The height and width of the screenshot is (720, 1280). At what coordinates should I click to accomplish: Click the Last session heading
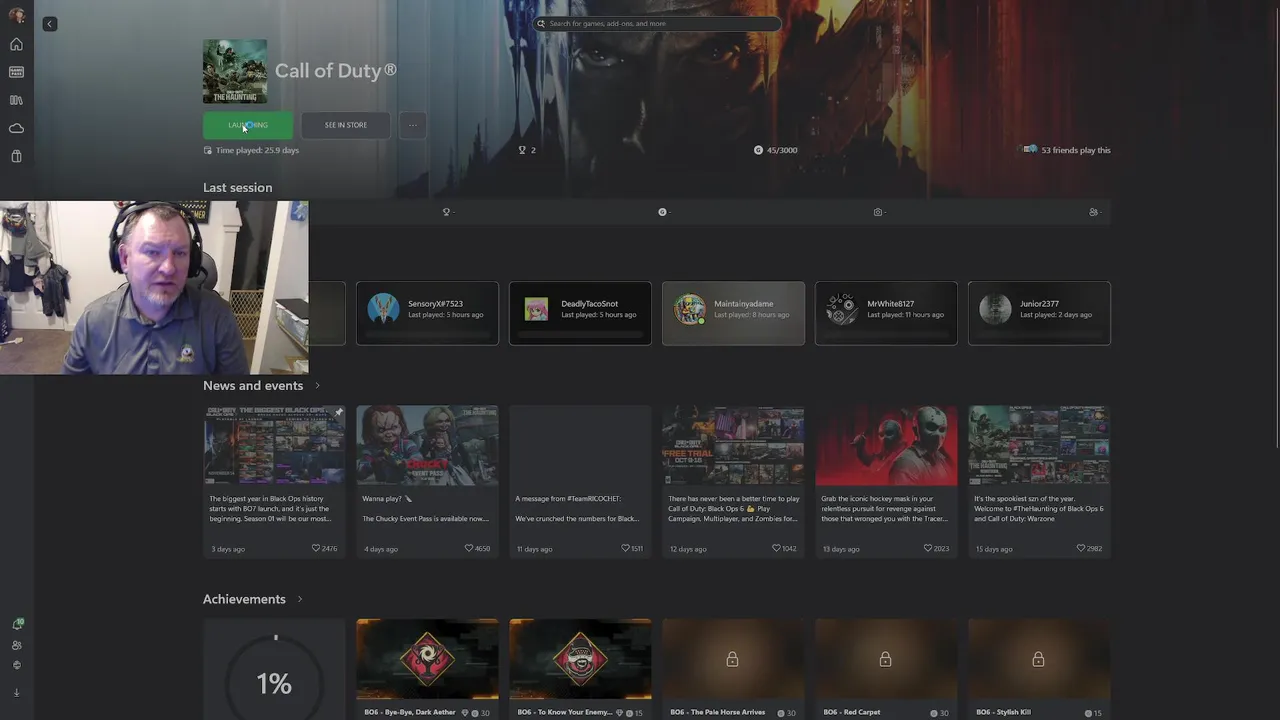click(x=237, y=187)
